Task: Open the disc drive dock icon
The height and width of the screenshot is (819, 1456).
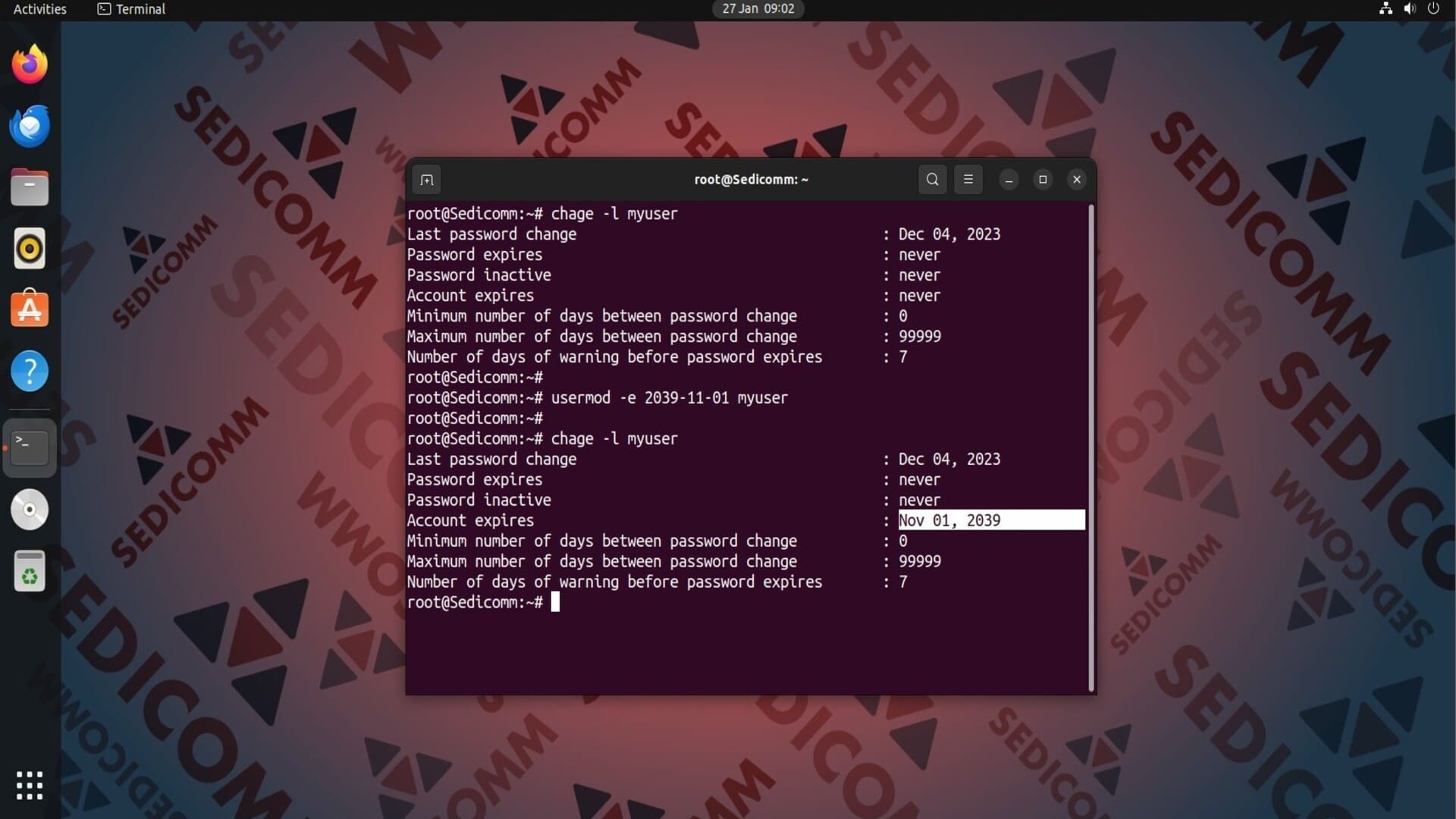Action: [x=30, y=510]
